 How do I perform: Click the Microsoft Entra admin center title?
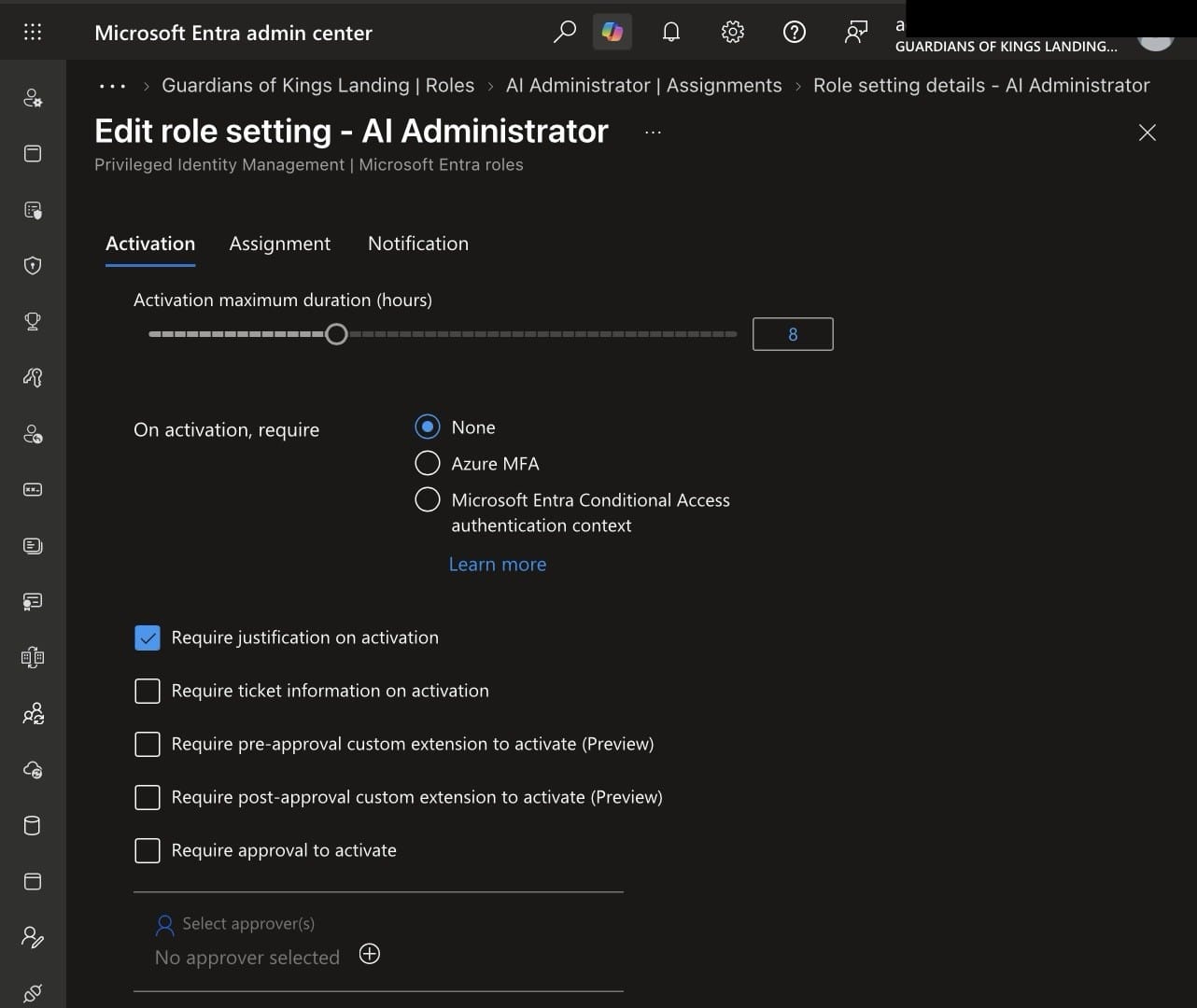[x=233, y=33]
